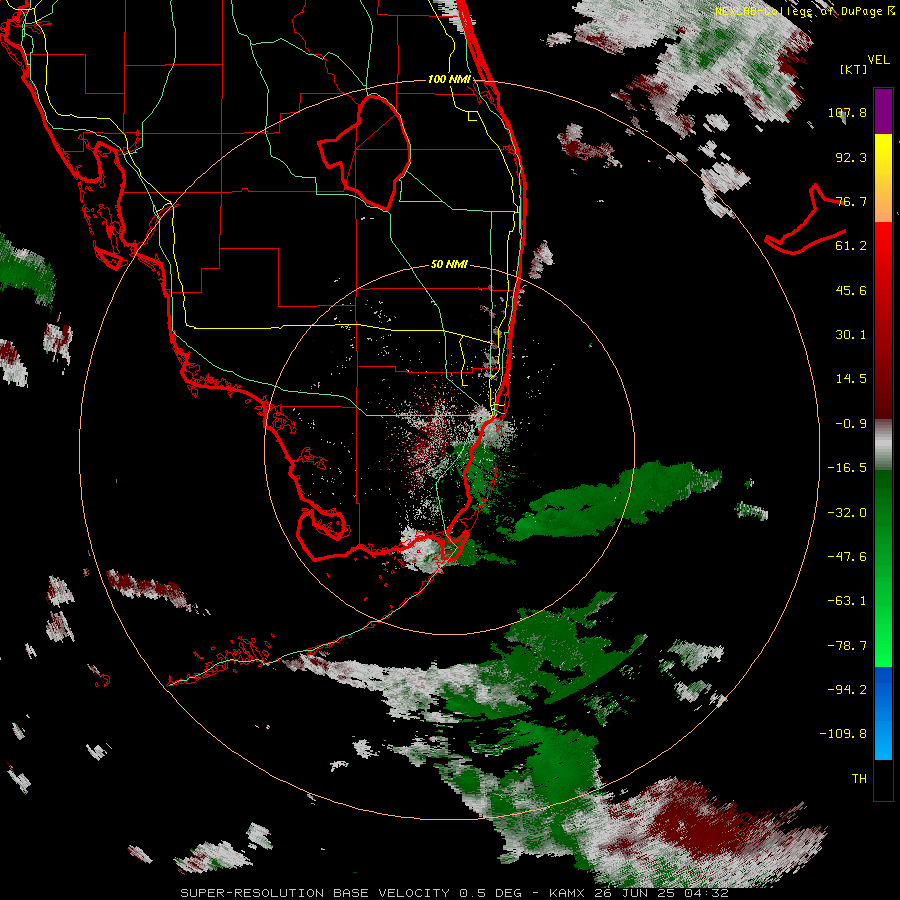Pick the purple segment of the color bar
This screenshot has height=900, width=900.
point(883,112)
